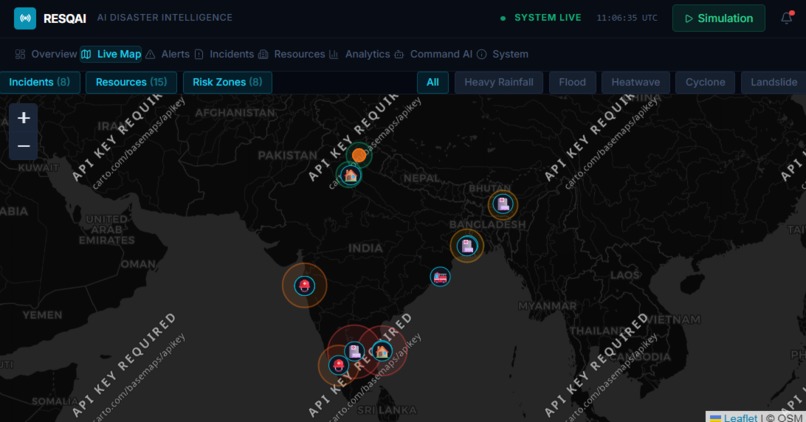Zoom out on the map
Screen dimensions: 806x422
[23, 146]
